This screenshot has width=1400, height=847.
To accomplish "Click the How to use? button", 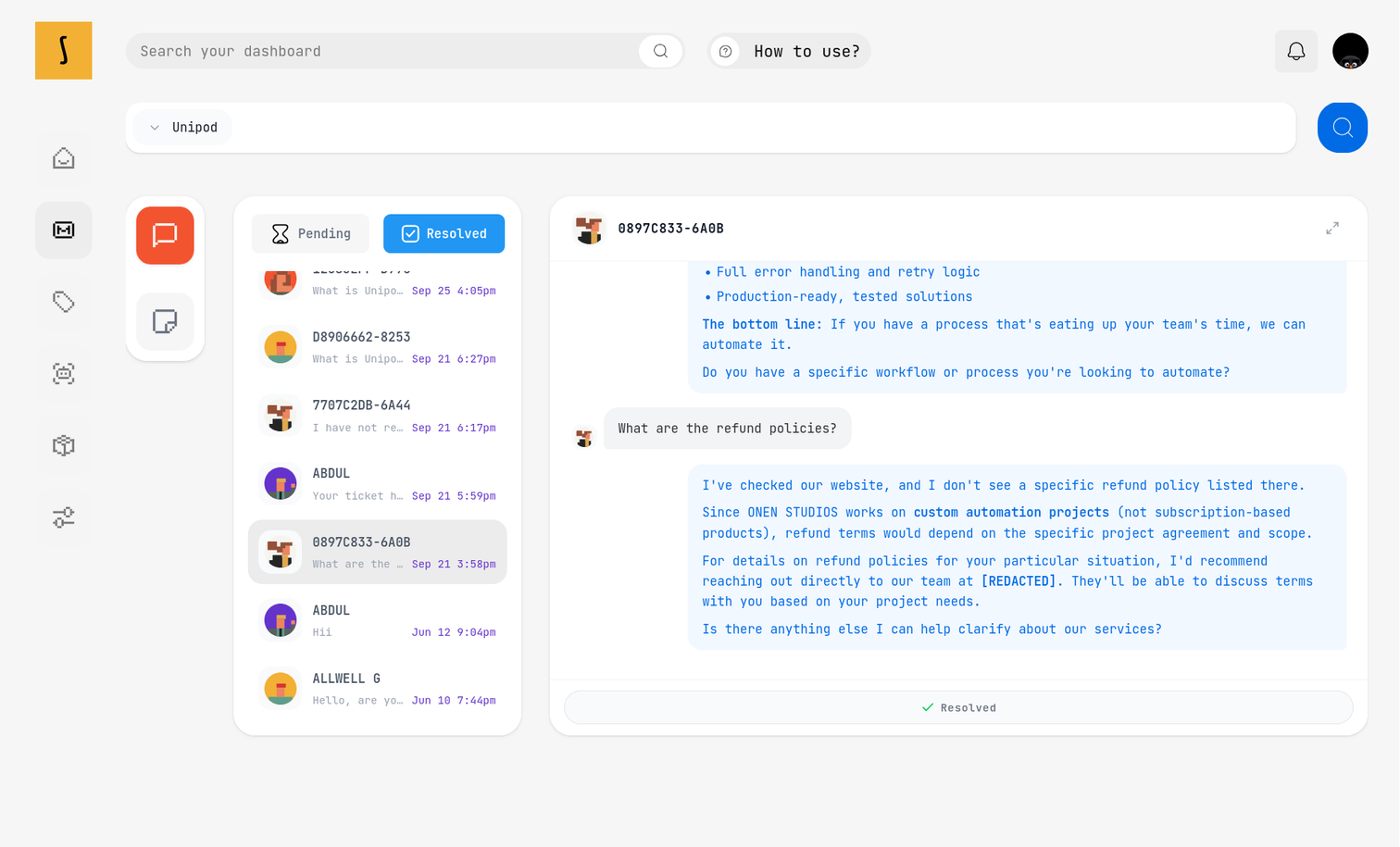I will click(x=790, y=51).
